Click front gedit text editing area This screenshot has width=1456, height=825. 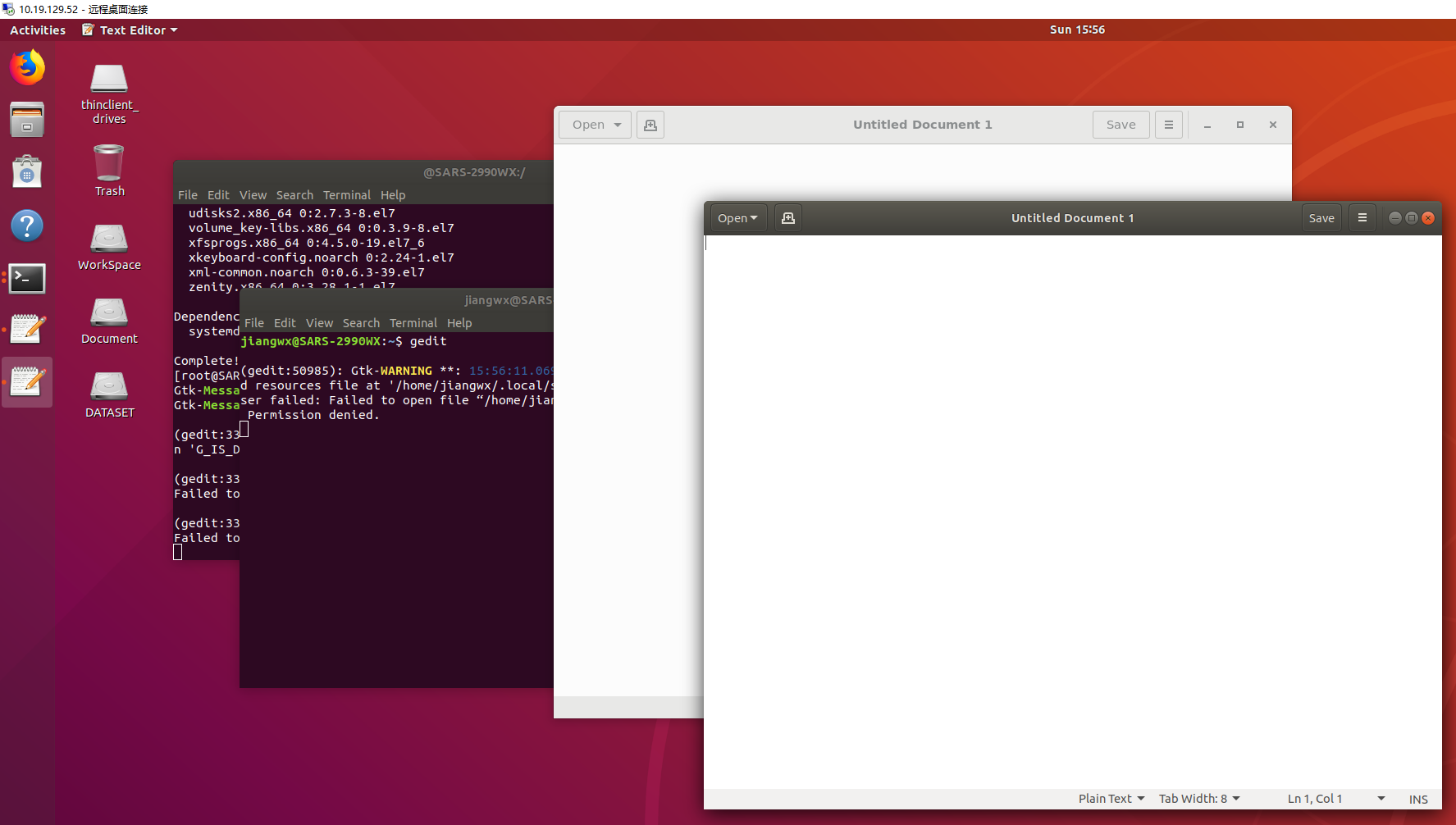coord(1073,512)
